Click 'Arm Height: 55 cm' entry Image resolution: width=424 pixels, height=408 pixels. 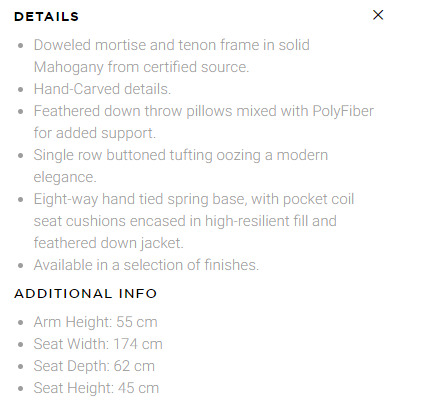pos(95,322)
